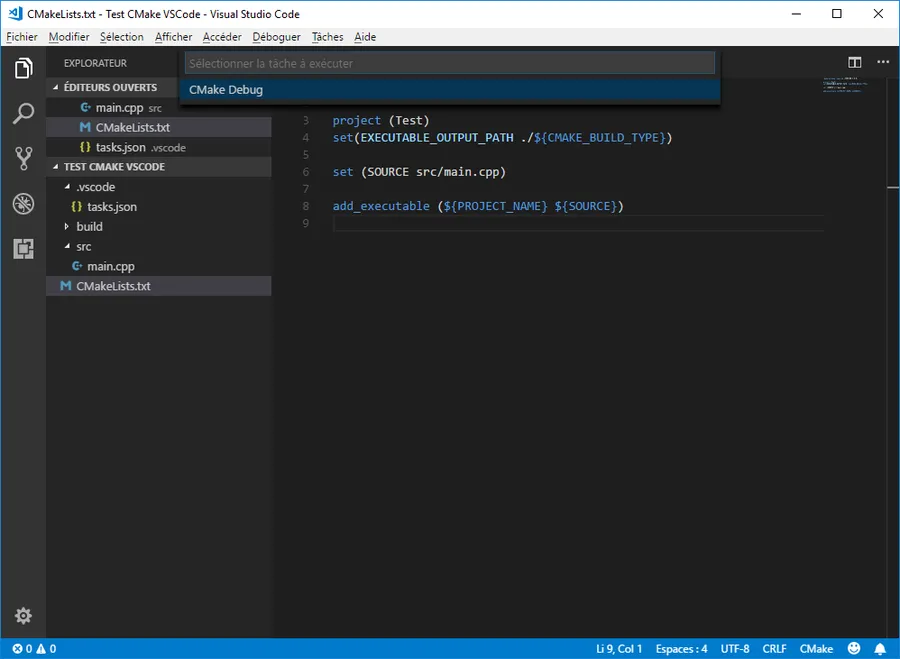Open the Fichier menu
Screen dimensions: 900x659
coord(22,37)
